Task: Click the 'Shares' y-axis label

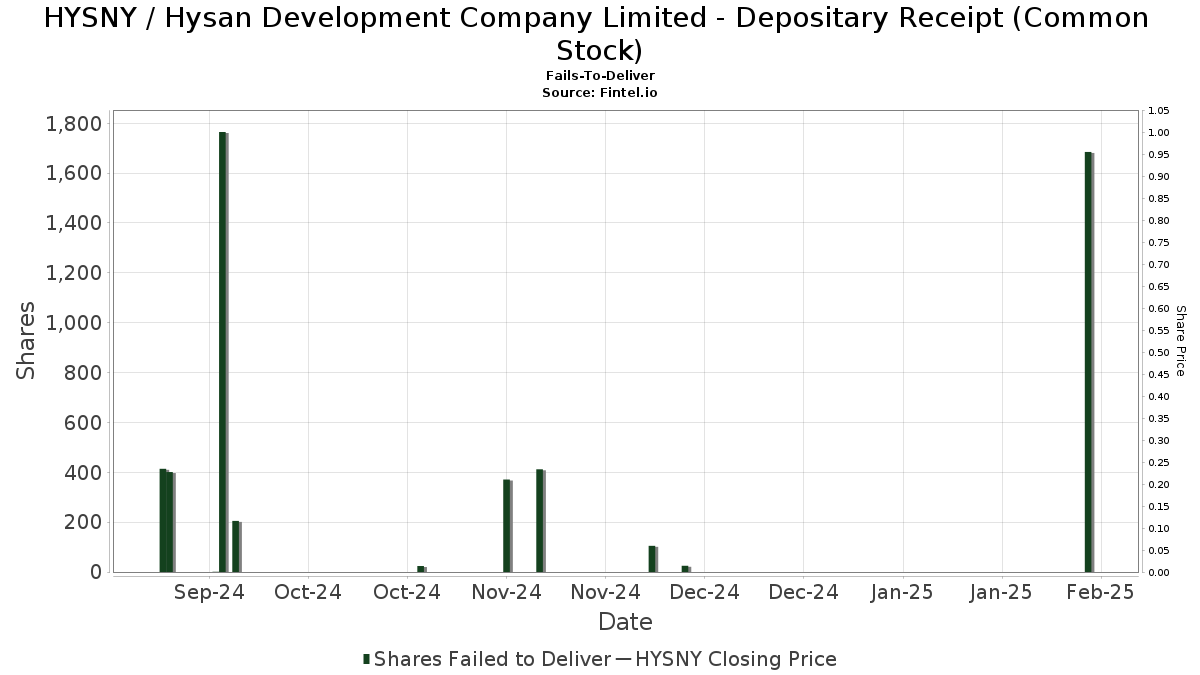Action: [x=27, y=340]
